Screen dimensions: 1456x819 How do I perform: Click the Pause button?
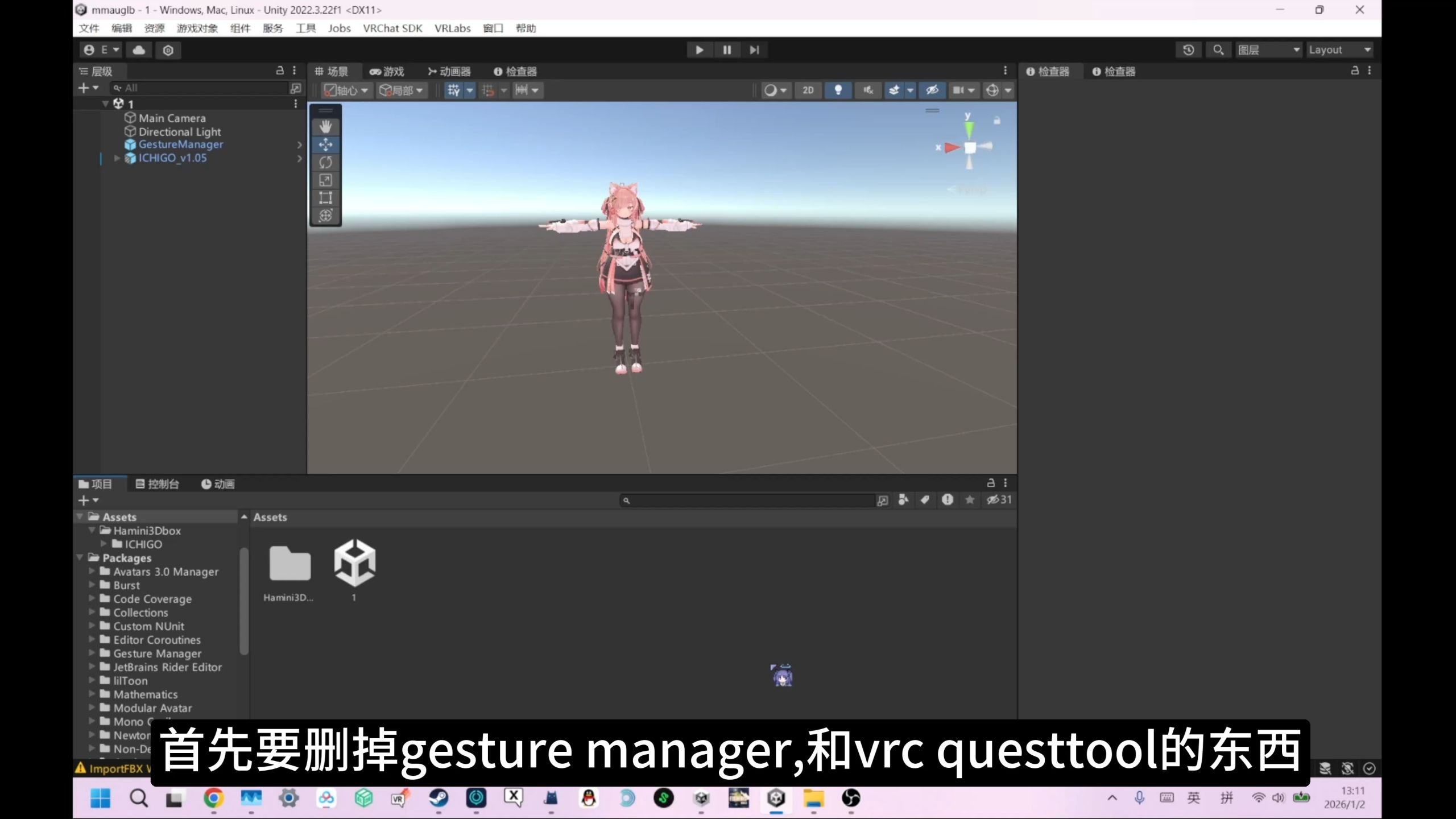[x=727, y=50]
